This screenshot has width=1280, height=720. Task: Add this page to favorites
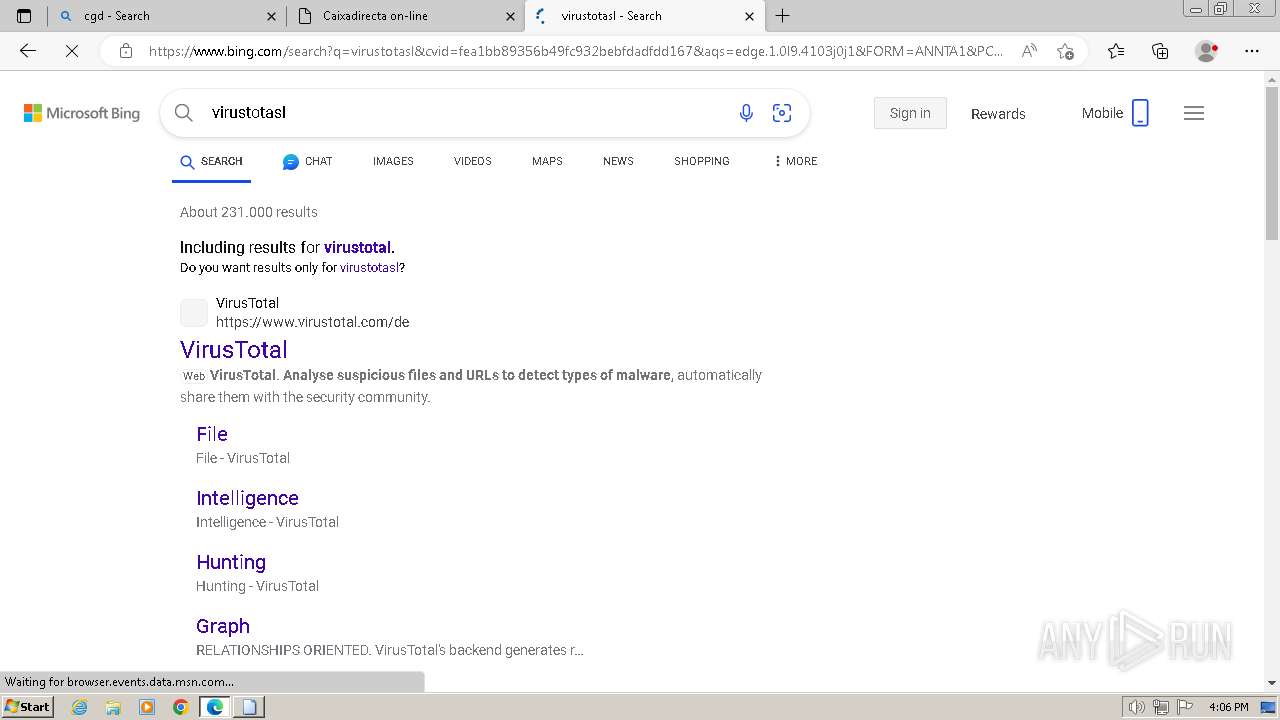(1065, 51)
